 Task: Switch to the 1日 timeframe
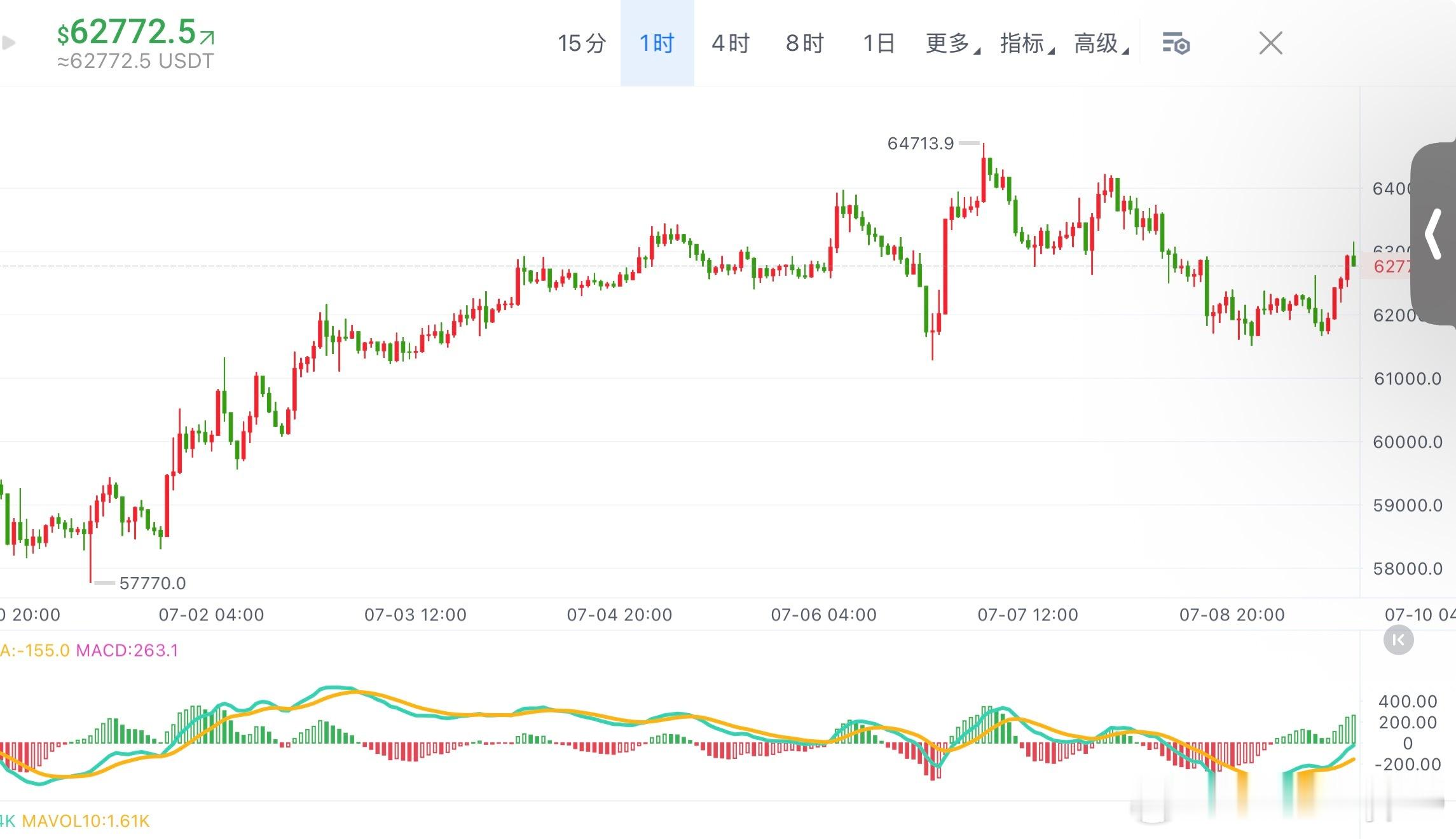point(879,43)
